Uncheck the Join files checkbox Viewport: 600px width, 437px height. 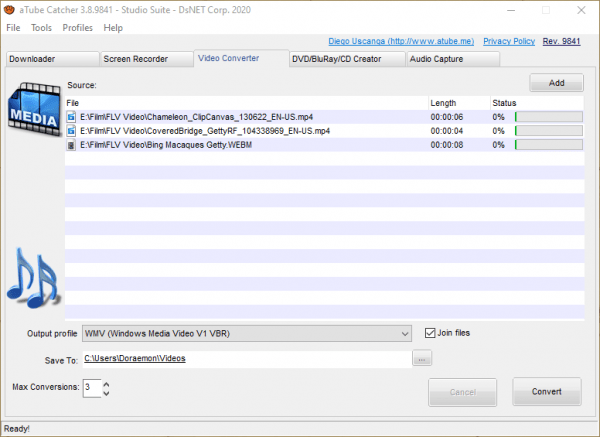pyautogui.click(x=430, y=333)
